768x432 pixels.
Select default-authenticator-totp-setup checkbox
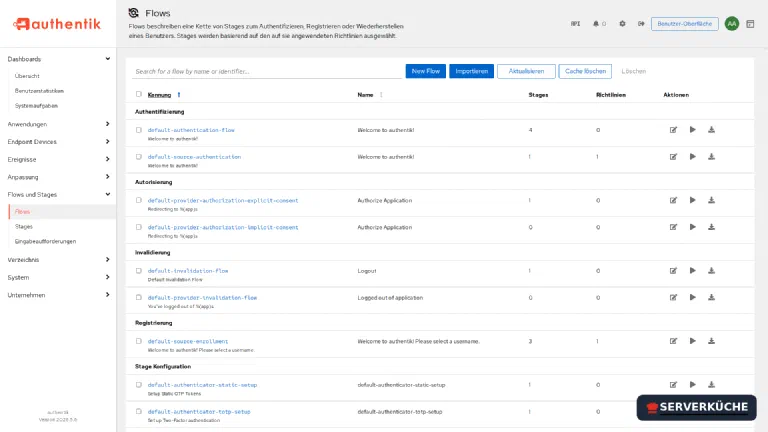139,411
